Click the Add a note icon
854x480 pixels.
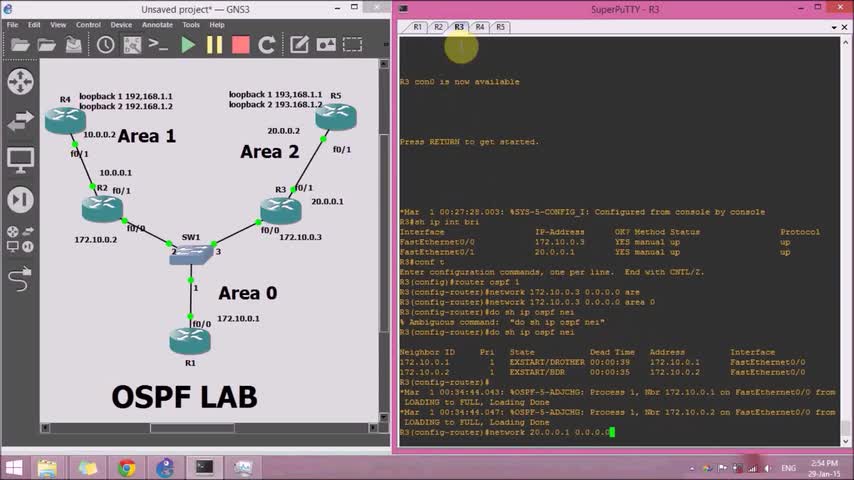pos(299,45)
